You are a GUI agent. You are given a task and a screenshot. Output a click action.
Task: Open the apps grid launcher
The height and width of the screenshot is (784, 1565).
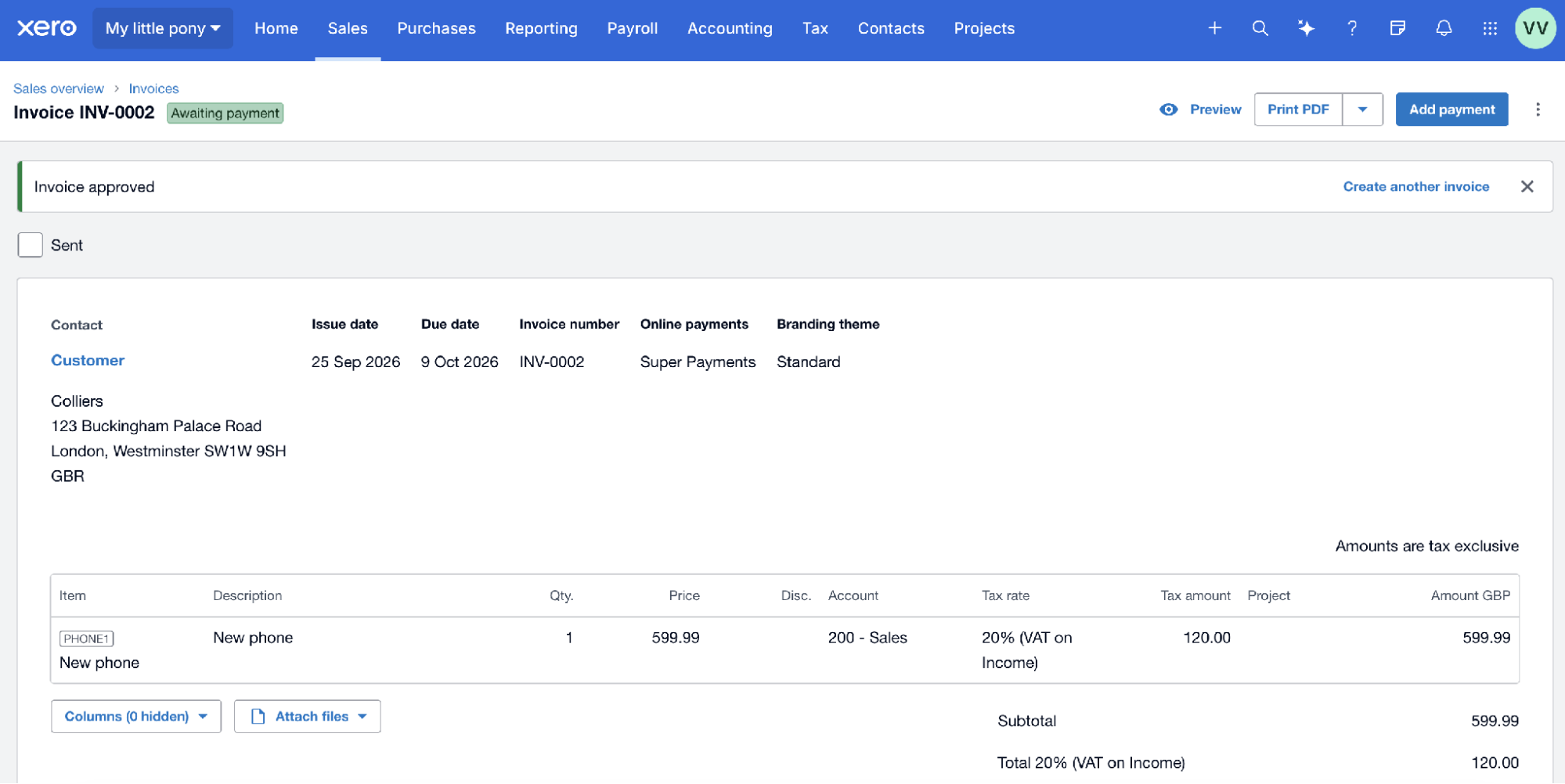point(1490,28)
